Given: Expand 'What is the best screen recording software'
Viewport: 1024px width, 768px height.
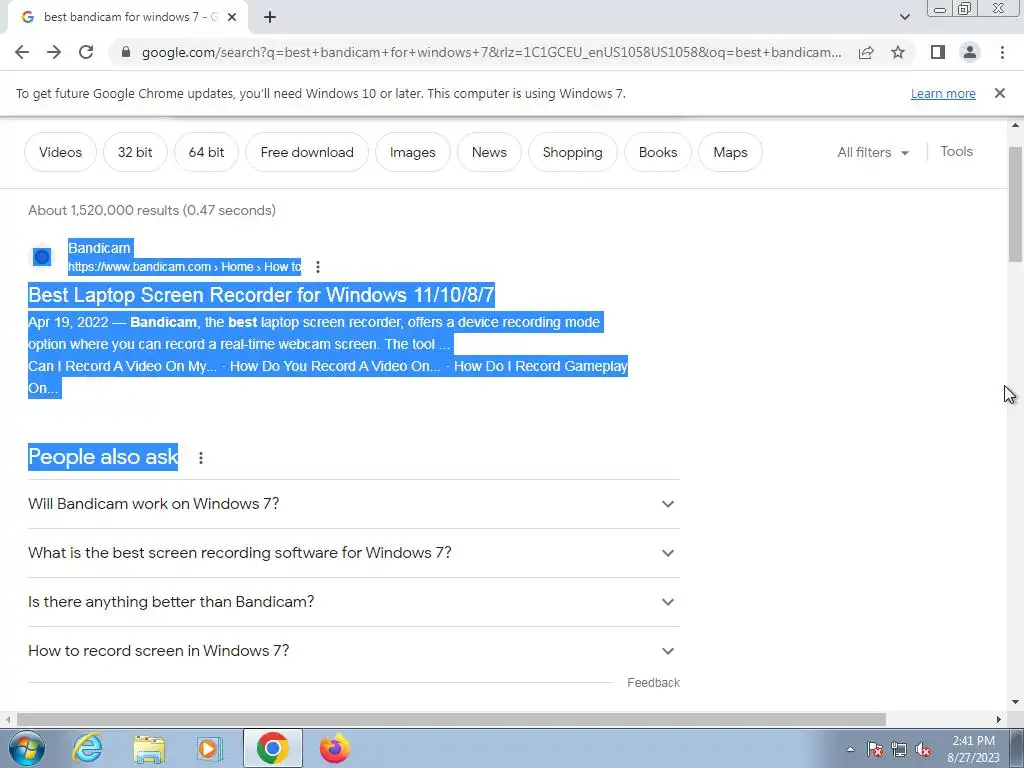Looking at the screenshot, I should point(353,553).
